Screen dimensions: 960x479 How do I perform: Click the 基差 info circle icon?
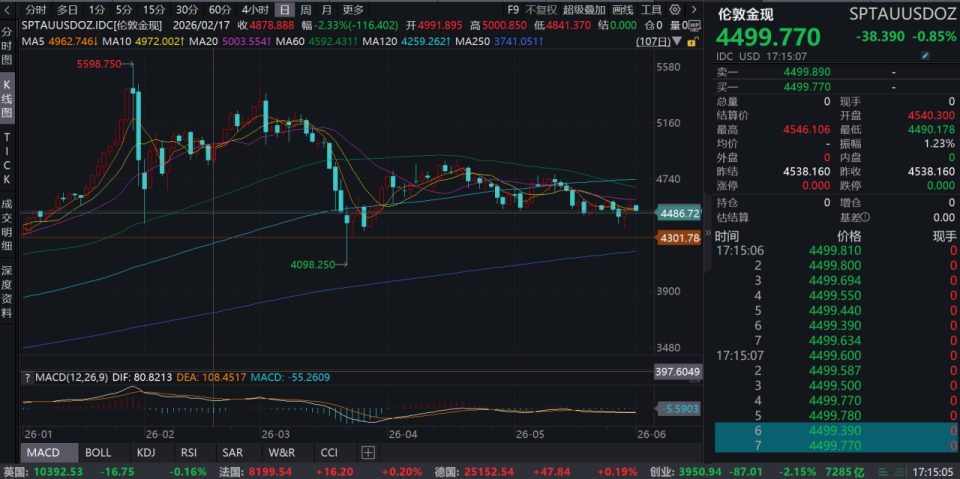tap(865, 217)
